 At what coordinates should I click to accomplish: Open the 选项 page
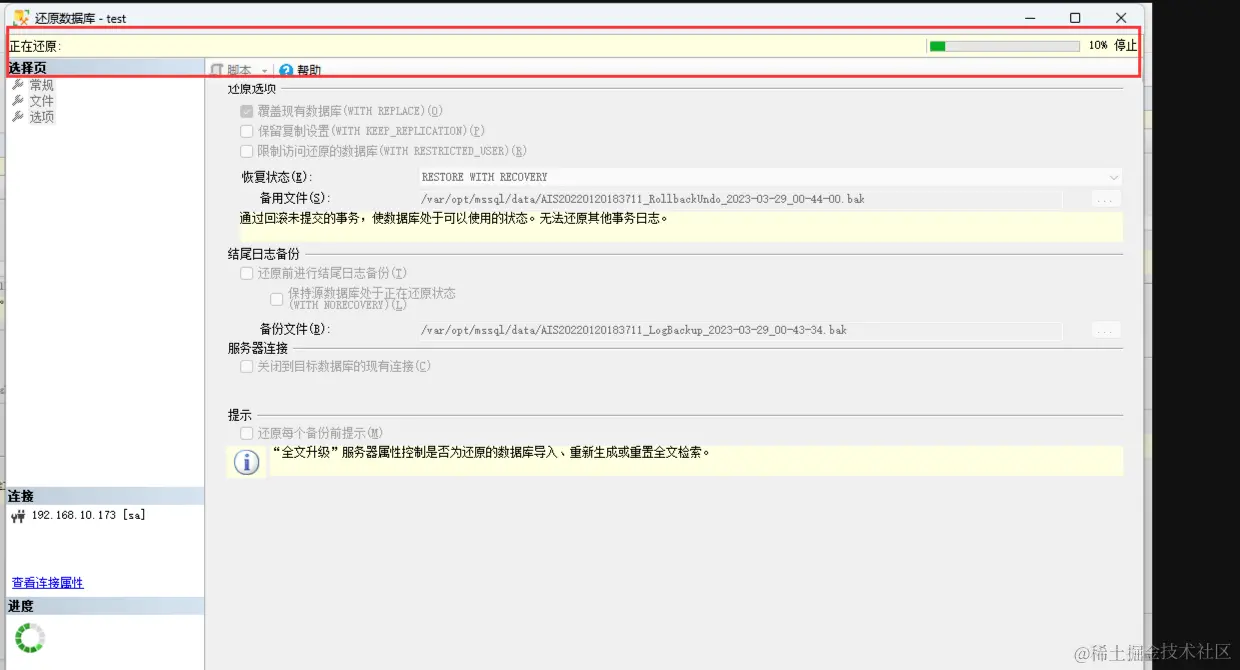(41, 117)
